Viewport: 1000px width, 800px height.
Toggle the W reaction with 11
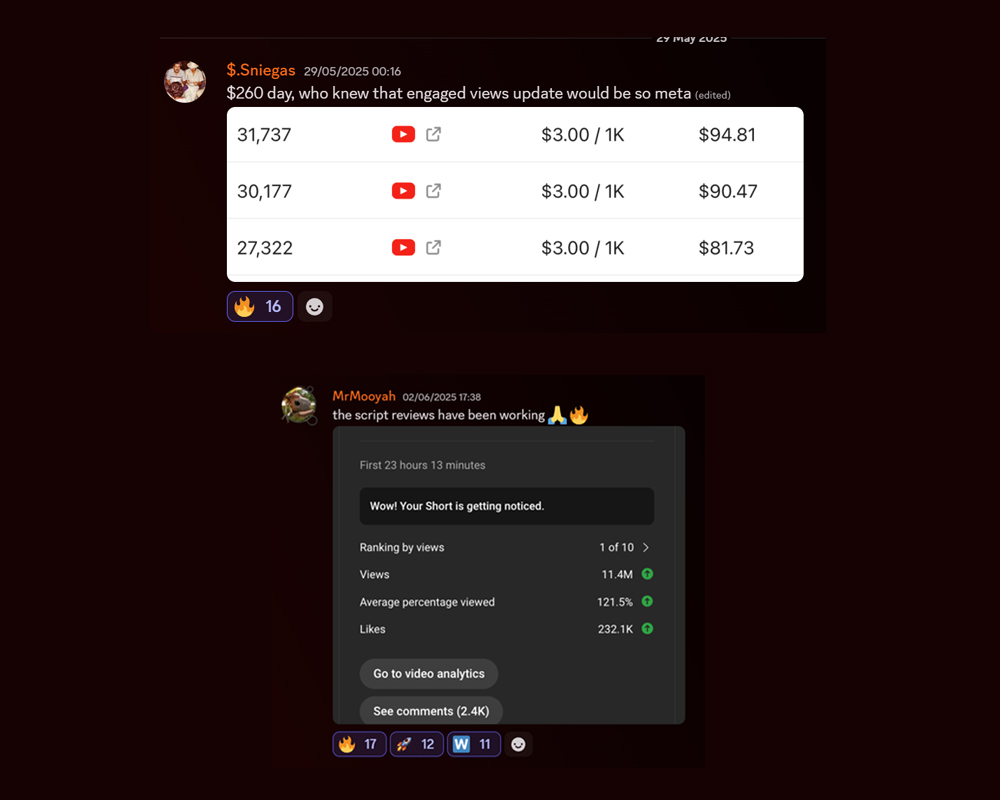tap(473, 744)
